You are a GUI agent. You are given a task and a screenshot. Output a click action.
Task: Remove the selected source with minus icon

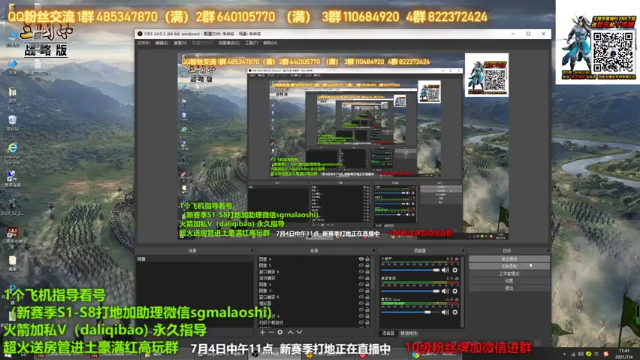[271, 332]
